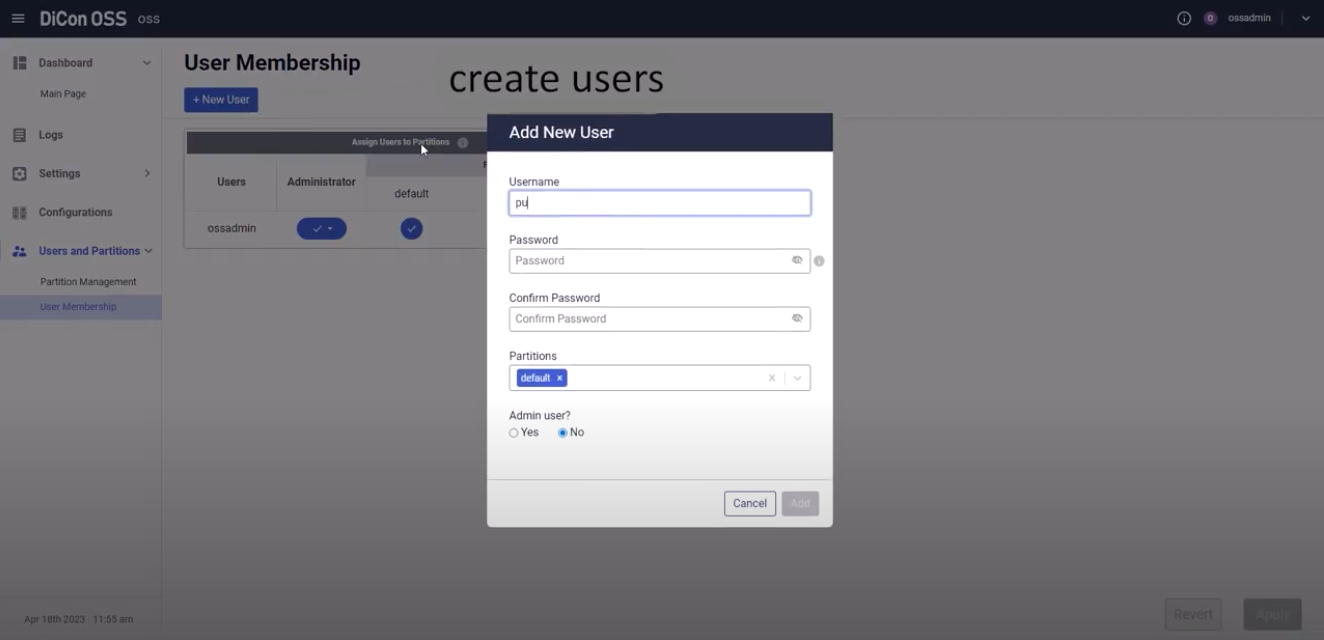
Task: Click the ossadmin user avatar icon
Action: pyautogui.click(x=1210, y=19)
